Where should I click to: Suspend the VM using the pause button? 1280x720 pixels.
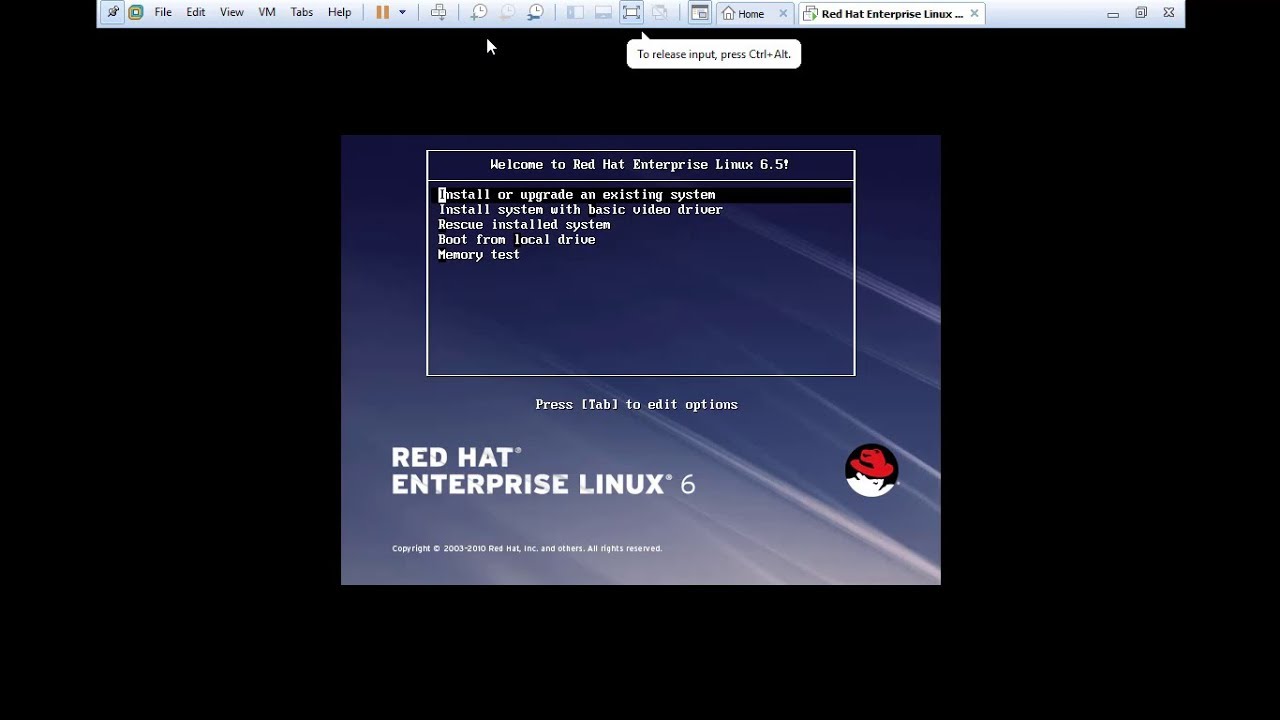tap(382, 13)
